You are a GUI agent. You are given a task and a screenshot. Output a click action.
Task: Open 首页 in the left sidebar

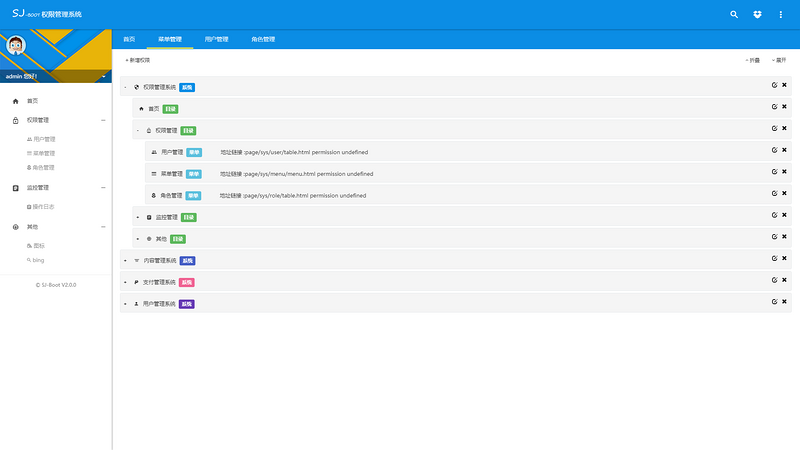pyautogui.click(x=33, y=101)
